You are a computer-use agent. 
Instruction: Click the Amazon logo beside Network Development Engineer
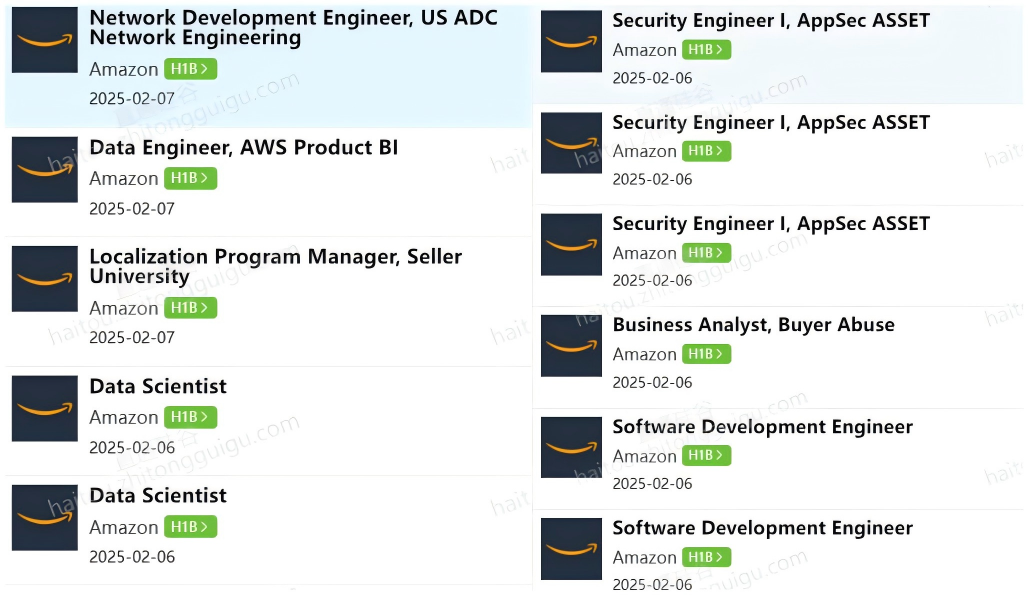(x=45, y=40)
